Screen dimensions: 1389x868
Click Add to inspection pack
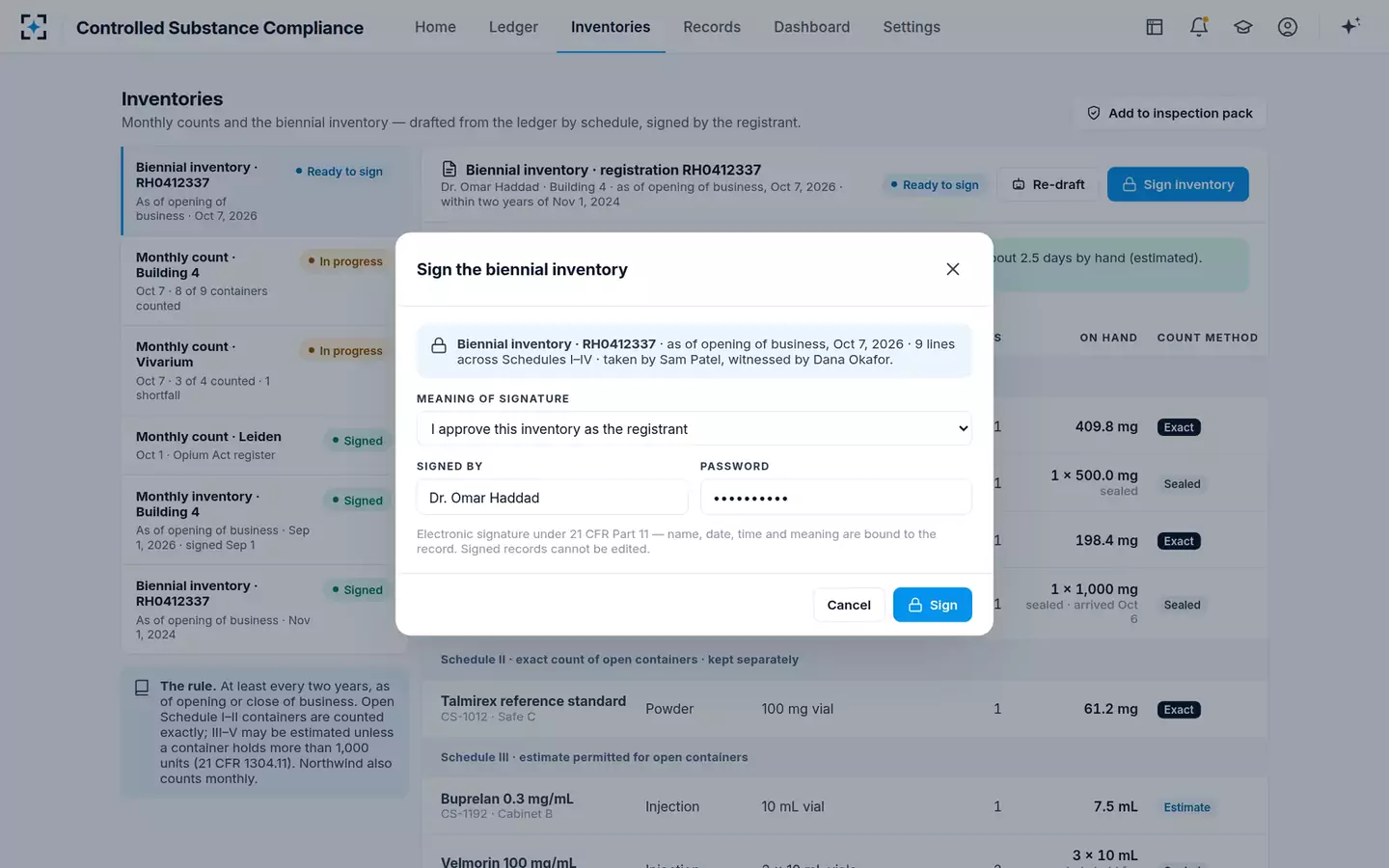1170,113
